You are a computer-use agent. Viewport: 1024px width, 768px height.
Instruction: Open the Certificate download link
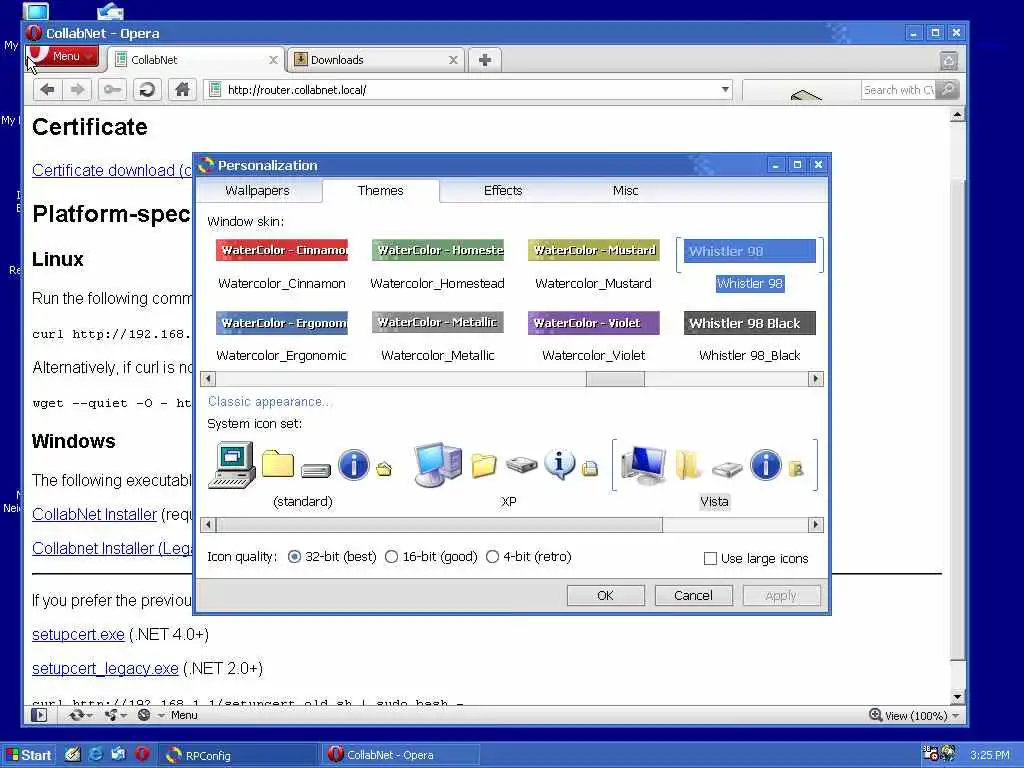[112, 170]
